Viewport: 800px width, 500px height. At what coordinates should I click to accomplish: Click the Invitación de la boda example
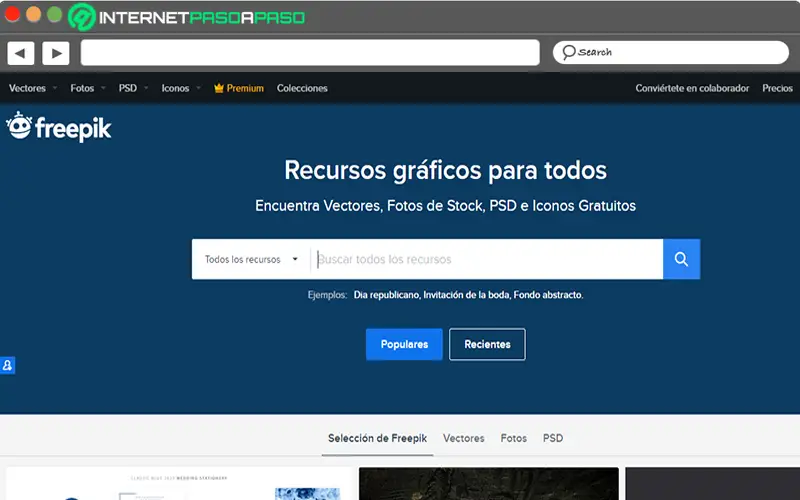pyautogui.click(x=466, y=295)
